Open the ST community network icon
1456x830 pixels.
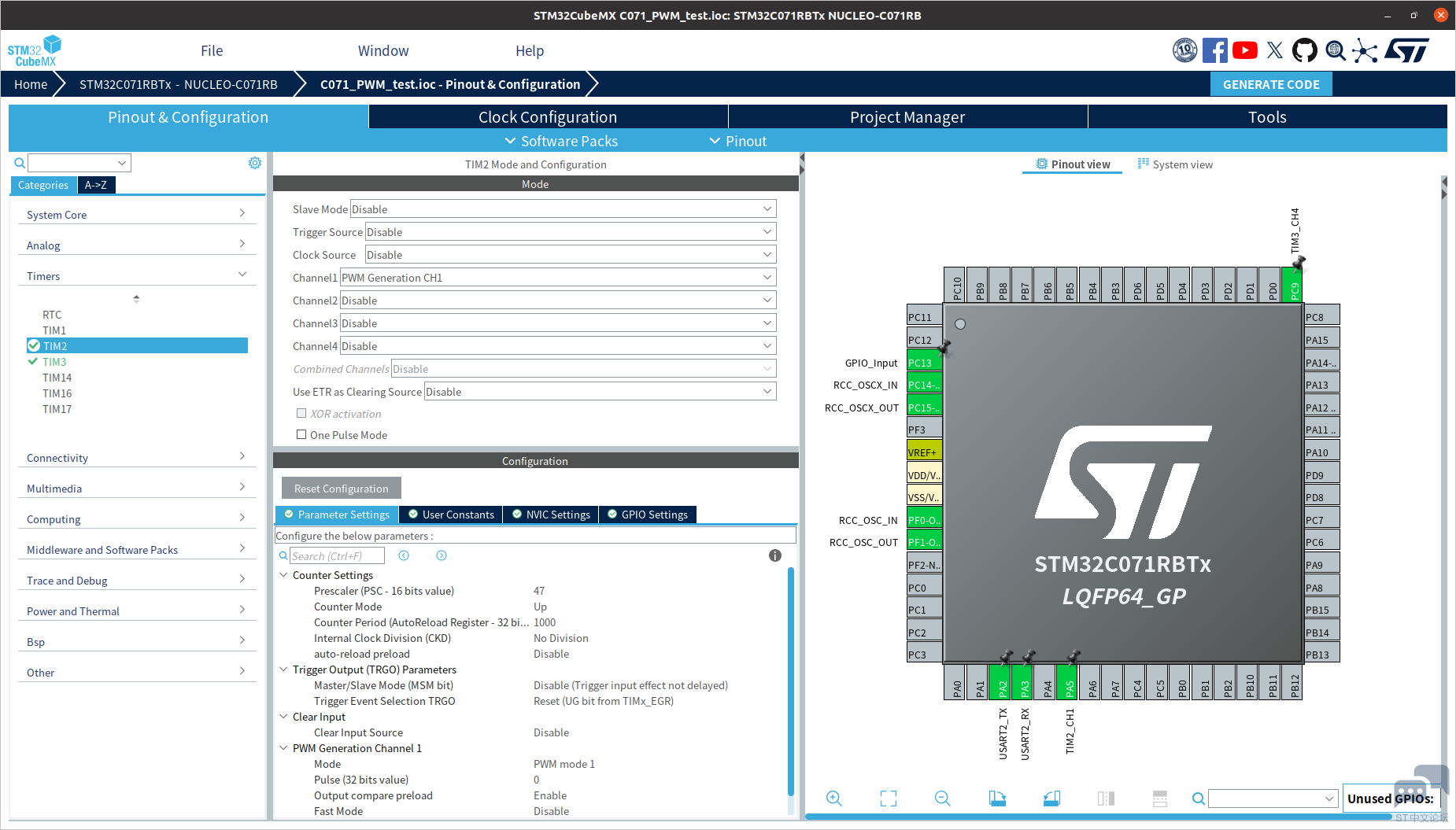click(x=1365, y=50)
